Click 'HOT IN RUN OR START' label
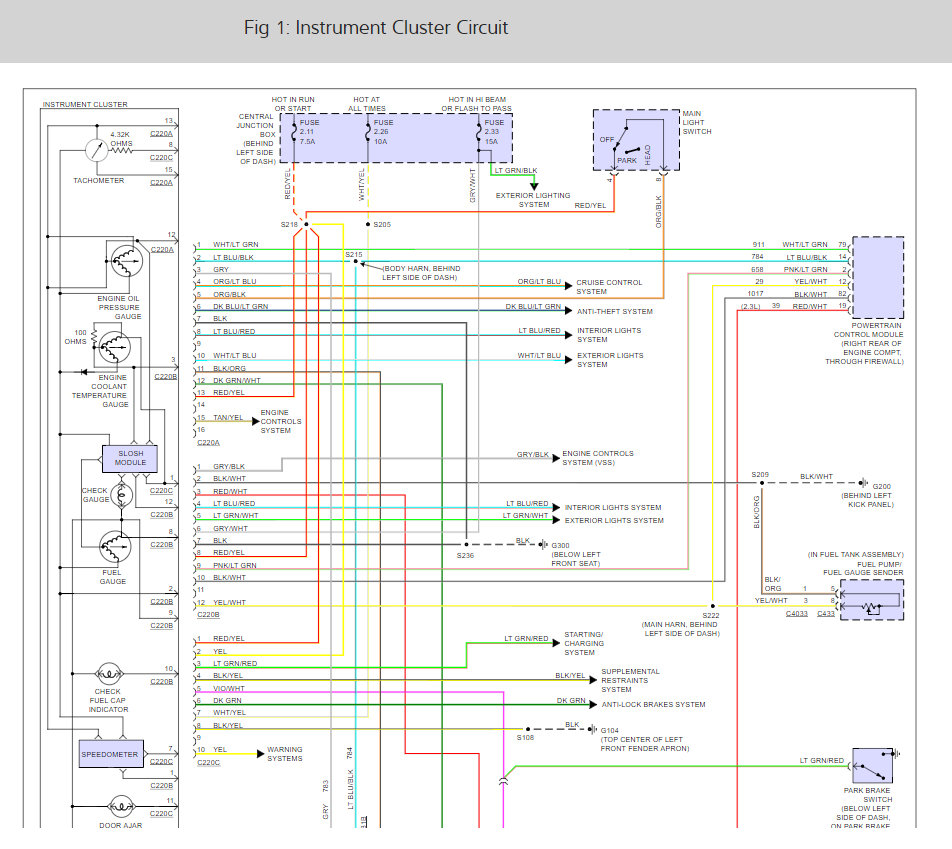Viewport: 952px width, 849px height. [x=293, y=104]
